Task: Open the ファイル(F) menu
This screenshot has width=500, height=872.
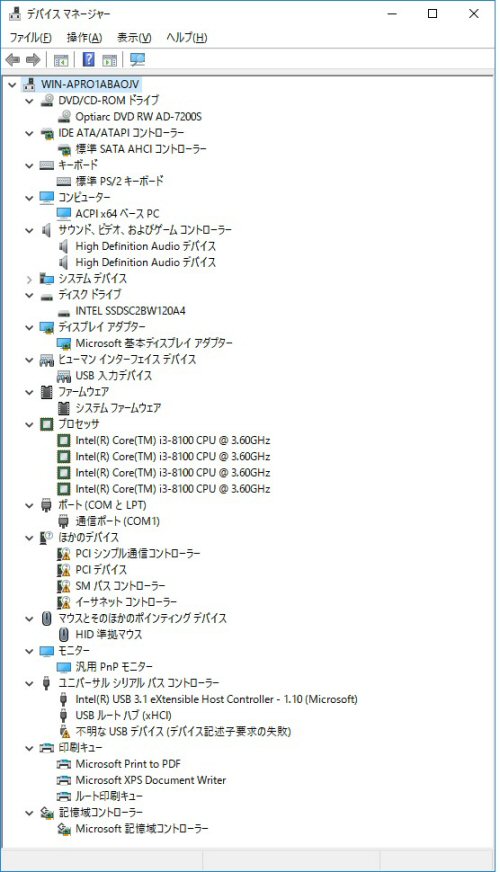Action: click(x=31, y=38)
